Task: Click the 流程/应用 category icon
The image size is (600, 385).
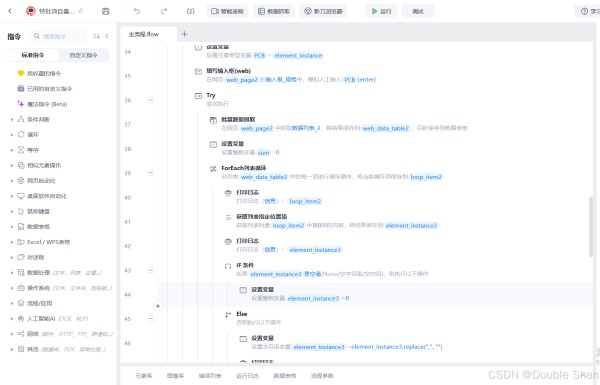Action: 21,303
